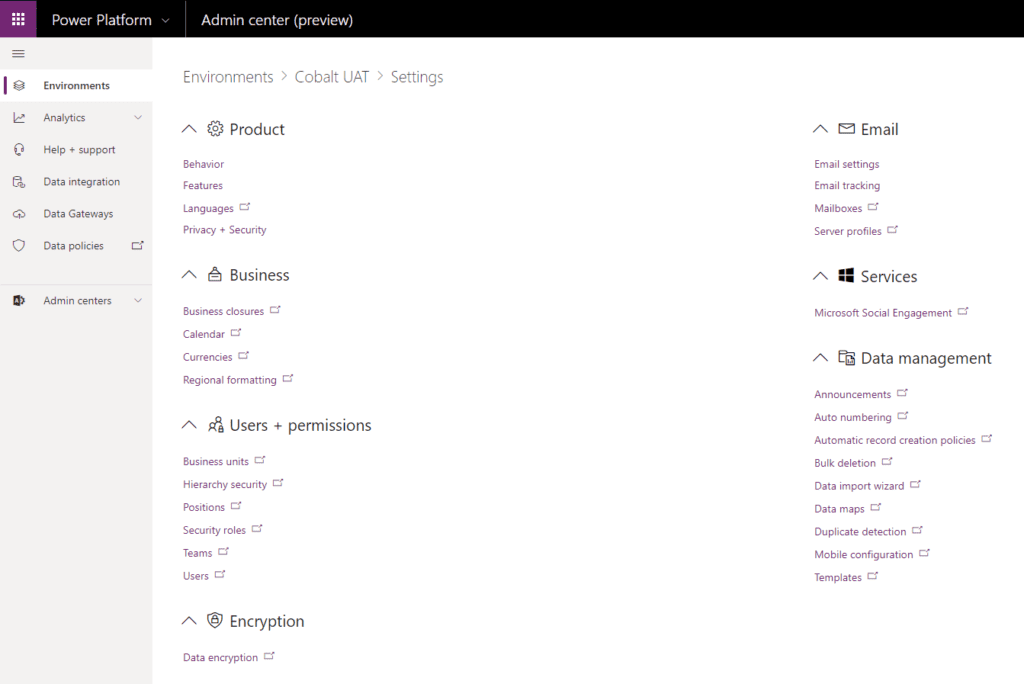Screen dimensions: 1024x684
Task: Open Business units link
Action: (x=216, y=461)
